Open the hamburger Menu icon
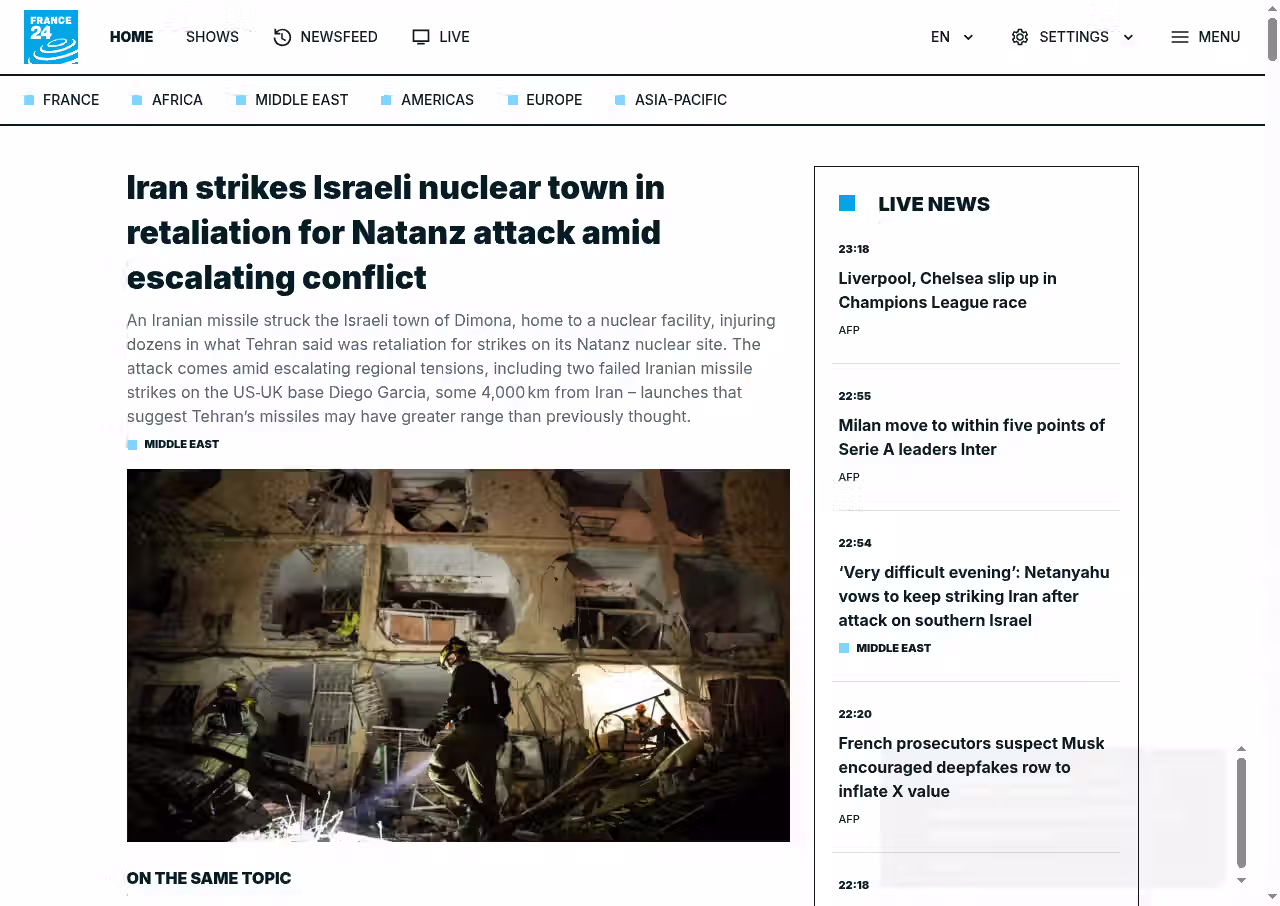 1180,37
